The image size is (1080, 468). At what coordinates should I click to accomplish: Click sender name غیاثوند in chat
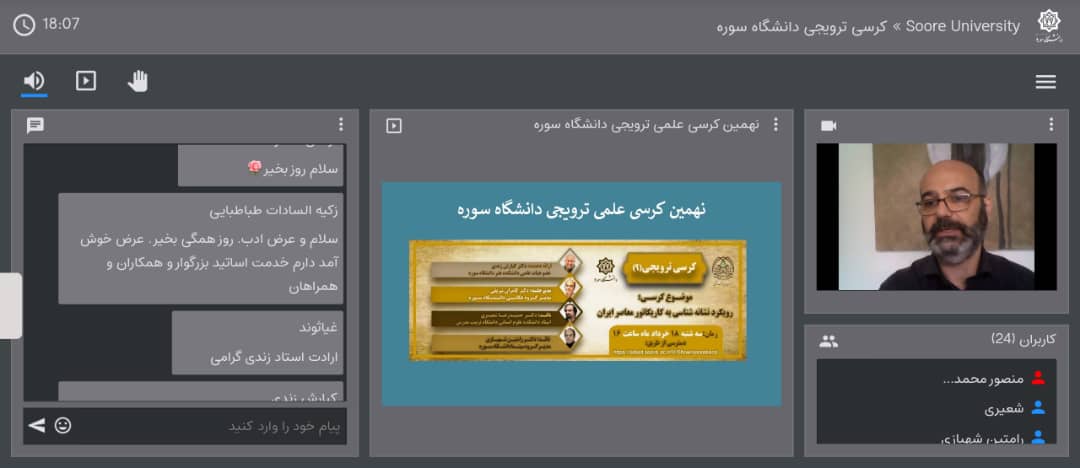tap(318, 327)
